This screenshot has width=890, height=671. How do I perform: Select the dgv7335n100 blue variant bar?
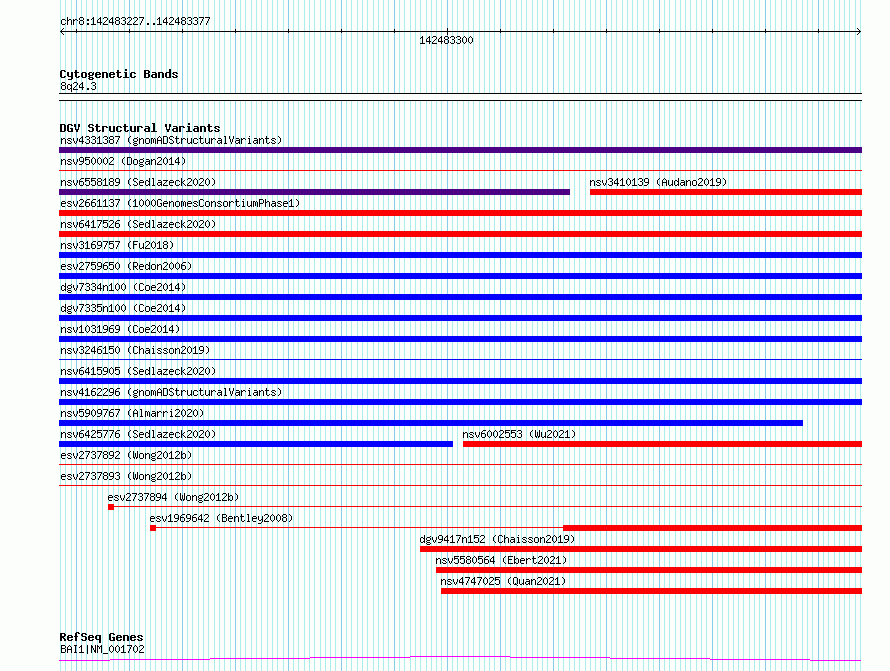pyautogui.click(x=460, y=318)
